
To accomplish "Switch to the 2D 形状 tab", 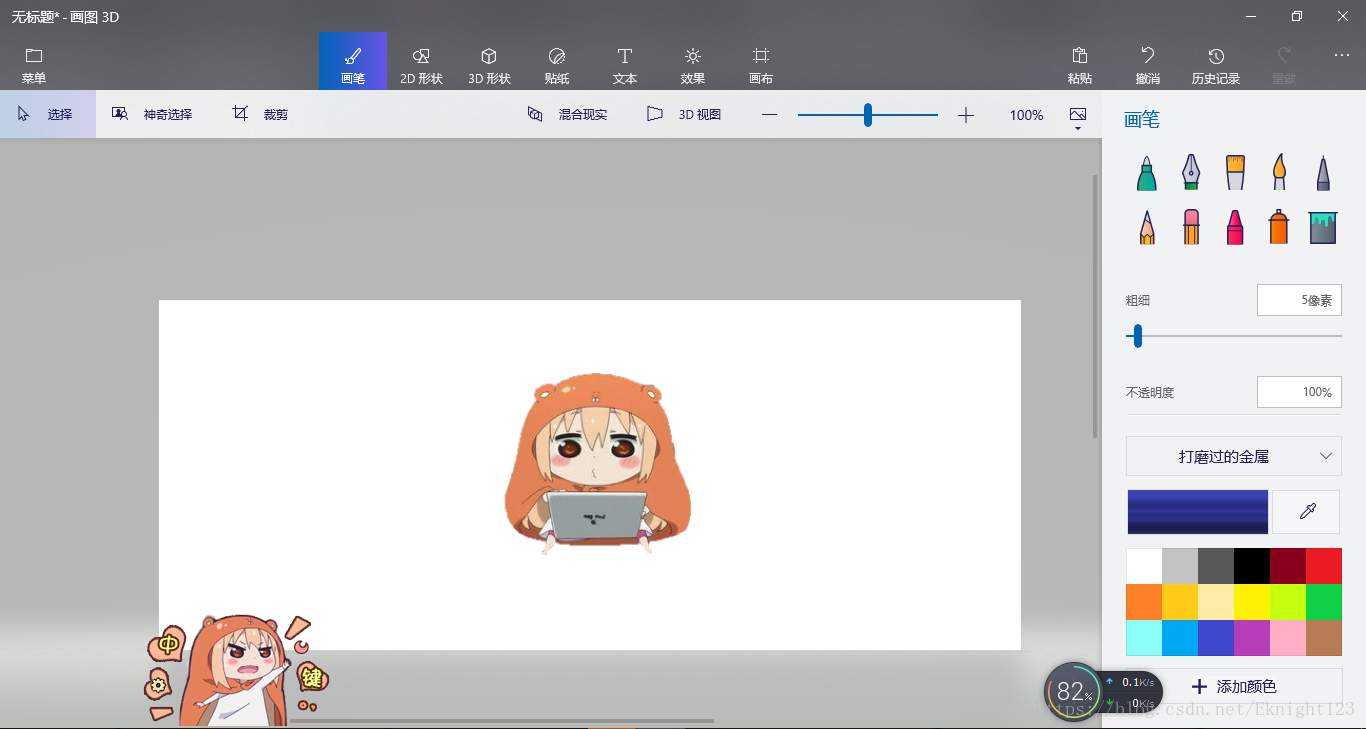I will pos(421,61).
